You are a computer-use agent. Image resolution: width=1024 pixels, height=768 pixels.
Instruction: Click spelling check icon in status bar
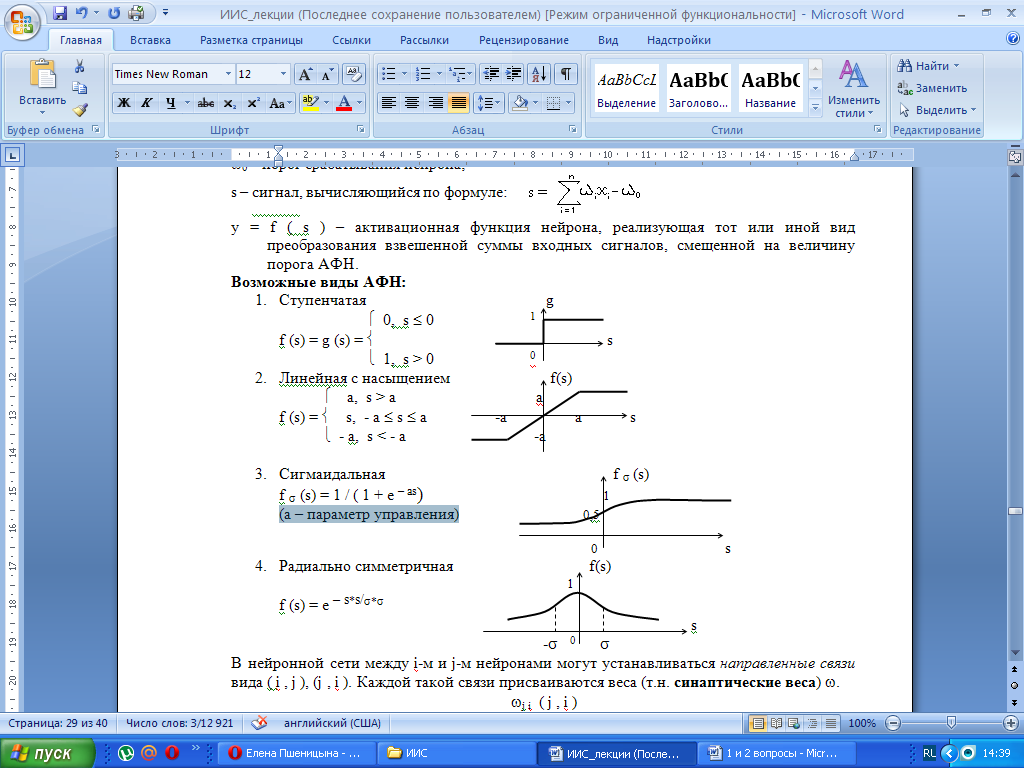tap(259, 723)
